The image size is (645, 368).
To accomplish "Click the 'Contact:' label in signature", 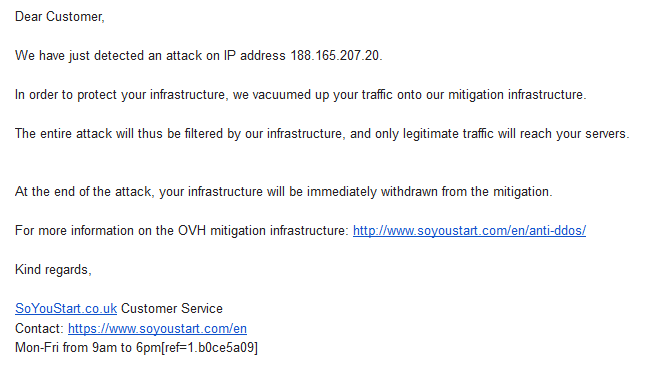I will coord(39,329).
